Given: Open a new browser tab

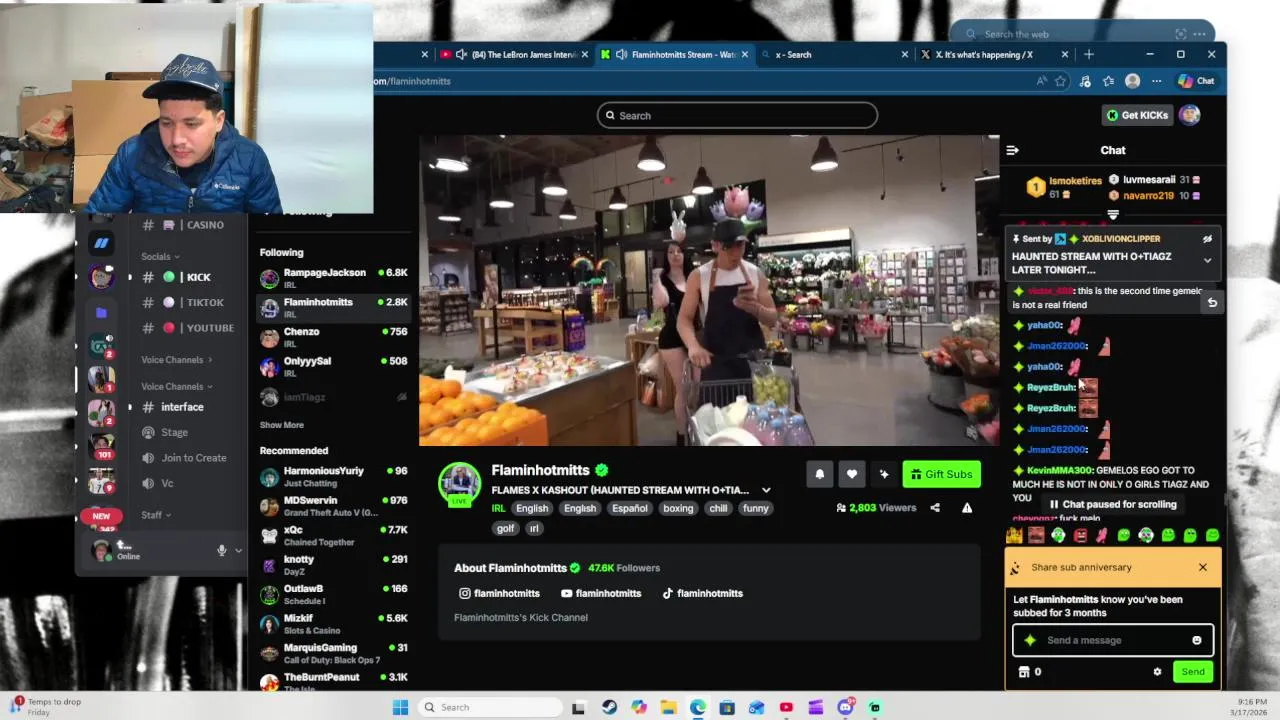Looking at the screenshot, I should point(1089,54).
